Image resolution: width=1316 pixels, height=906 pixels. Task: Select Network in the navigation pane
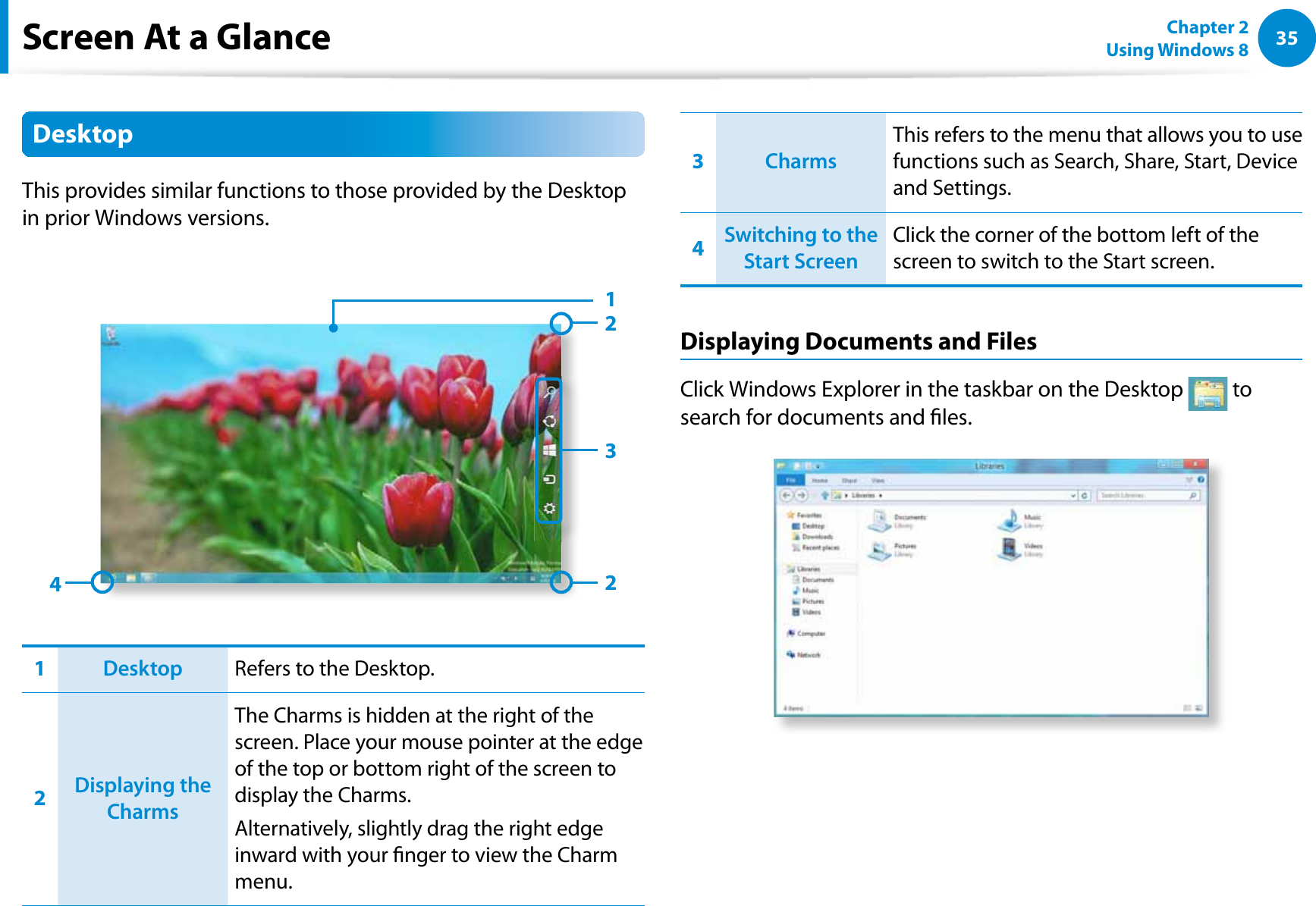click(803, 655)
